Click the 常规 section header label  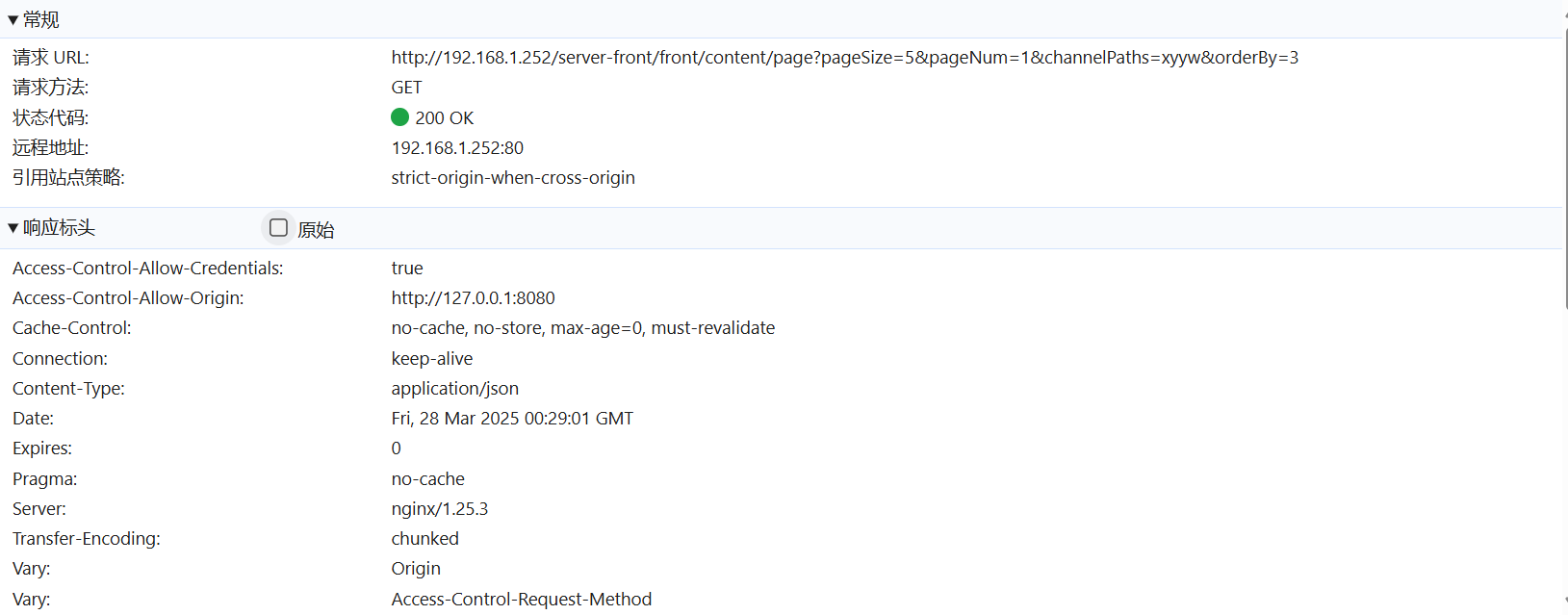(x=41, y=20)
